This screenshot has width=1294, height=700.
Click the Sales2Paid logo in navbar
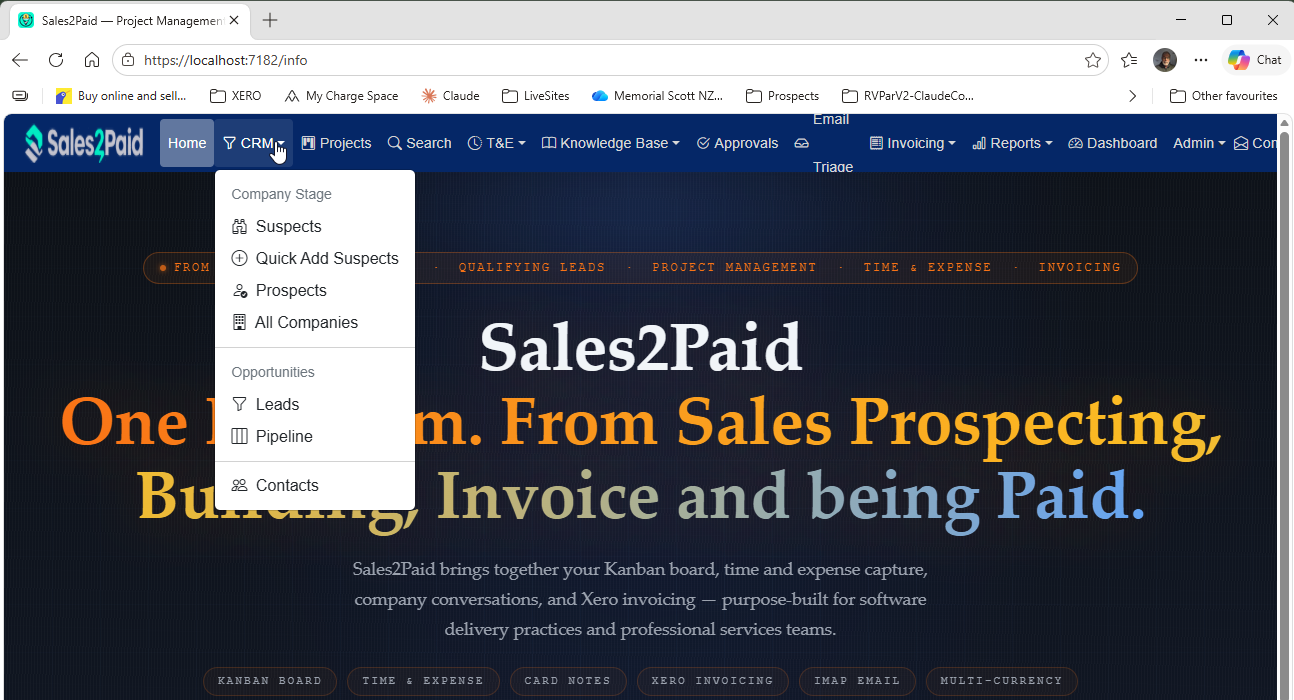pyautogui.click(x=84, y=143)
